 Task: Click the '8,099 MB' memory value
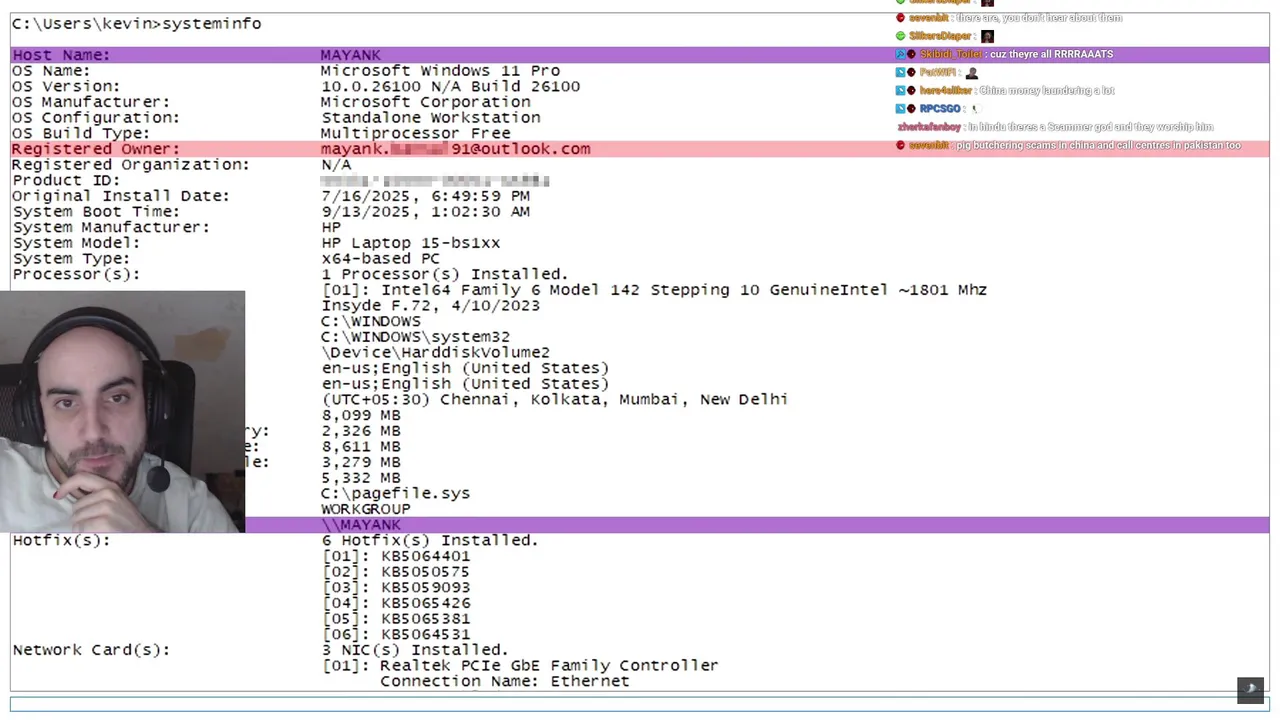click(x=361, y=415)
